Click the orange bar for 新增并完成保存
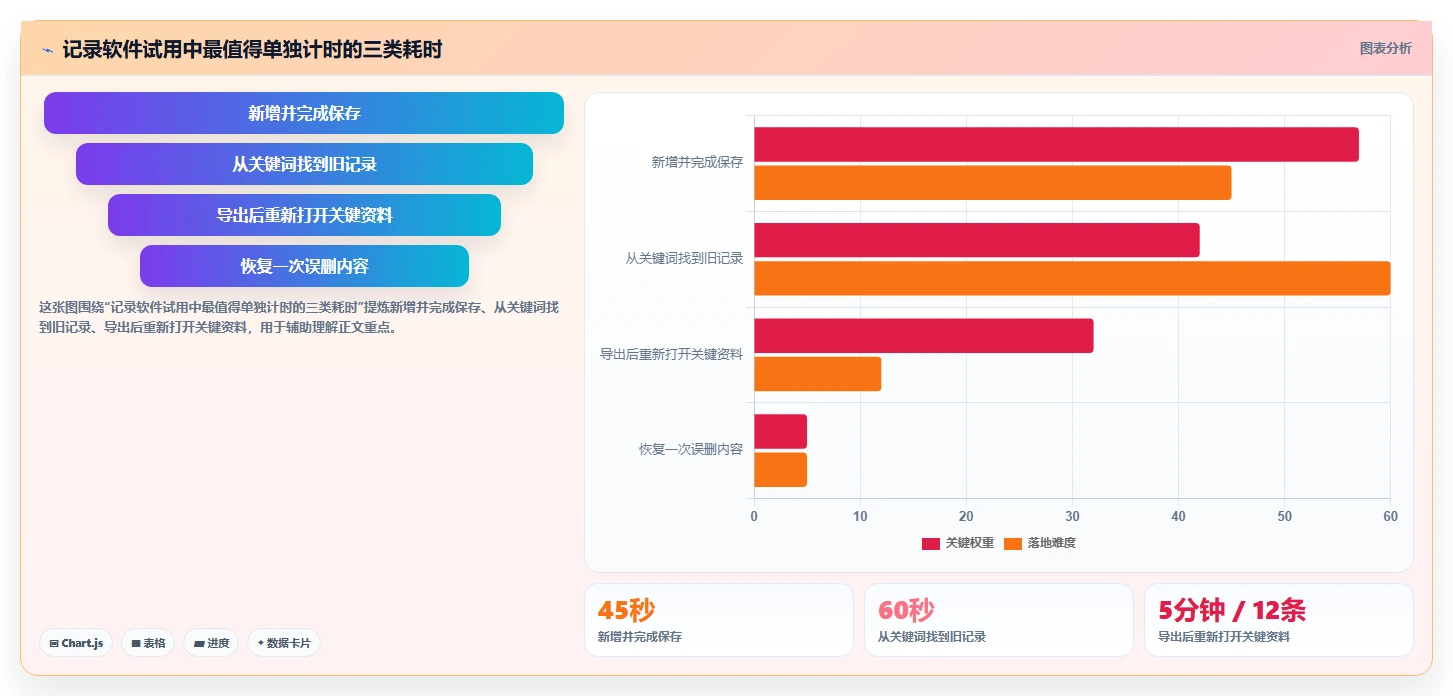This screenshot has height=696, width=1453. [992, 183]
